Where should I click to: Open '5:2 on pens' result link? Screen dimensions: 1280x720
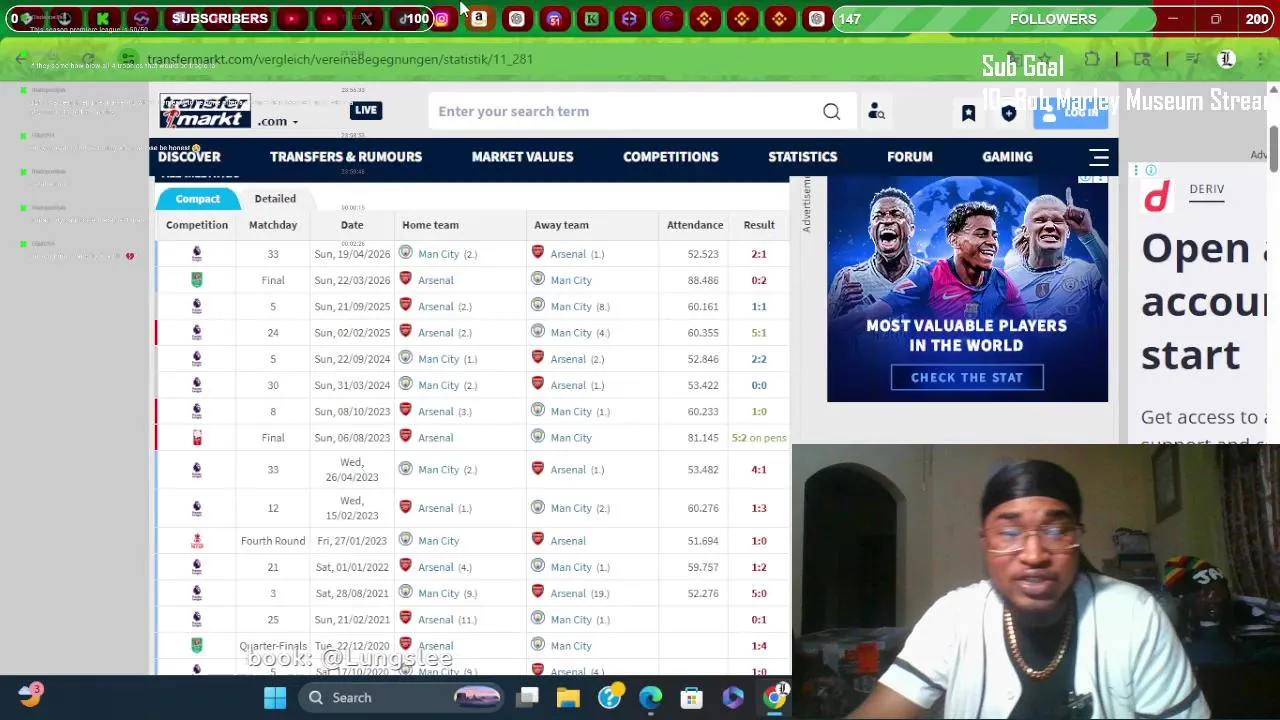tap(759, 438)
